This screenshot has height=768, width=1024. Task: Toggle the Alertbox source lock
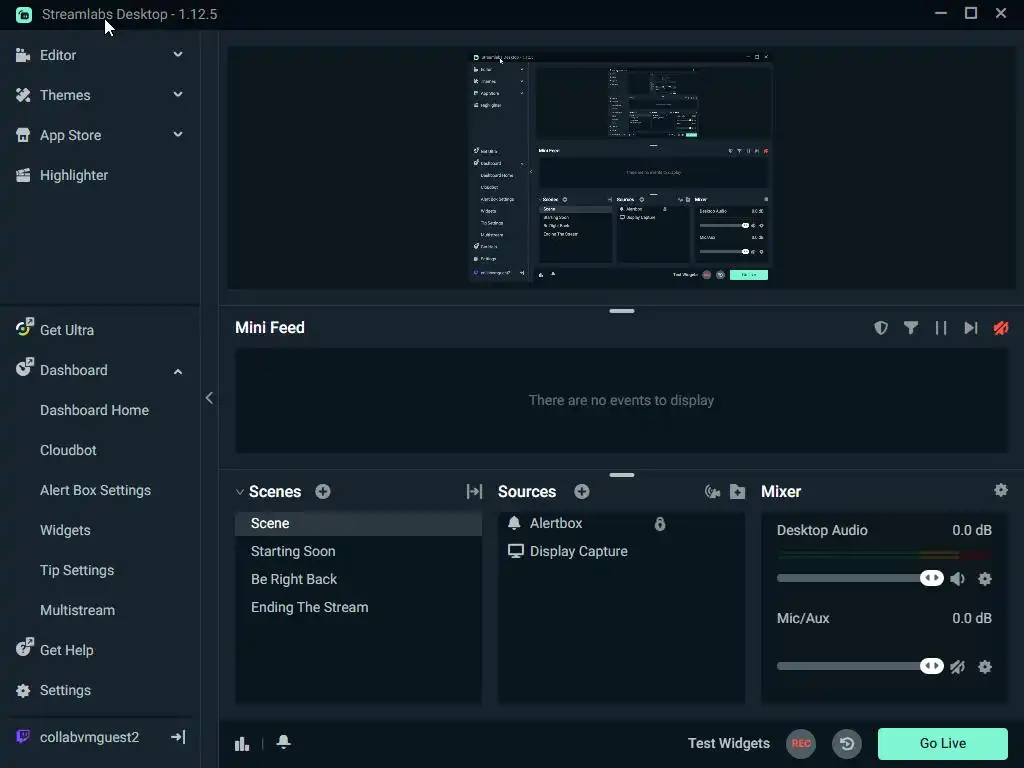tap(660, 523)
